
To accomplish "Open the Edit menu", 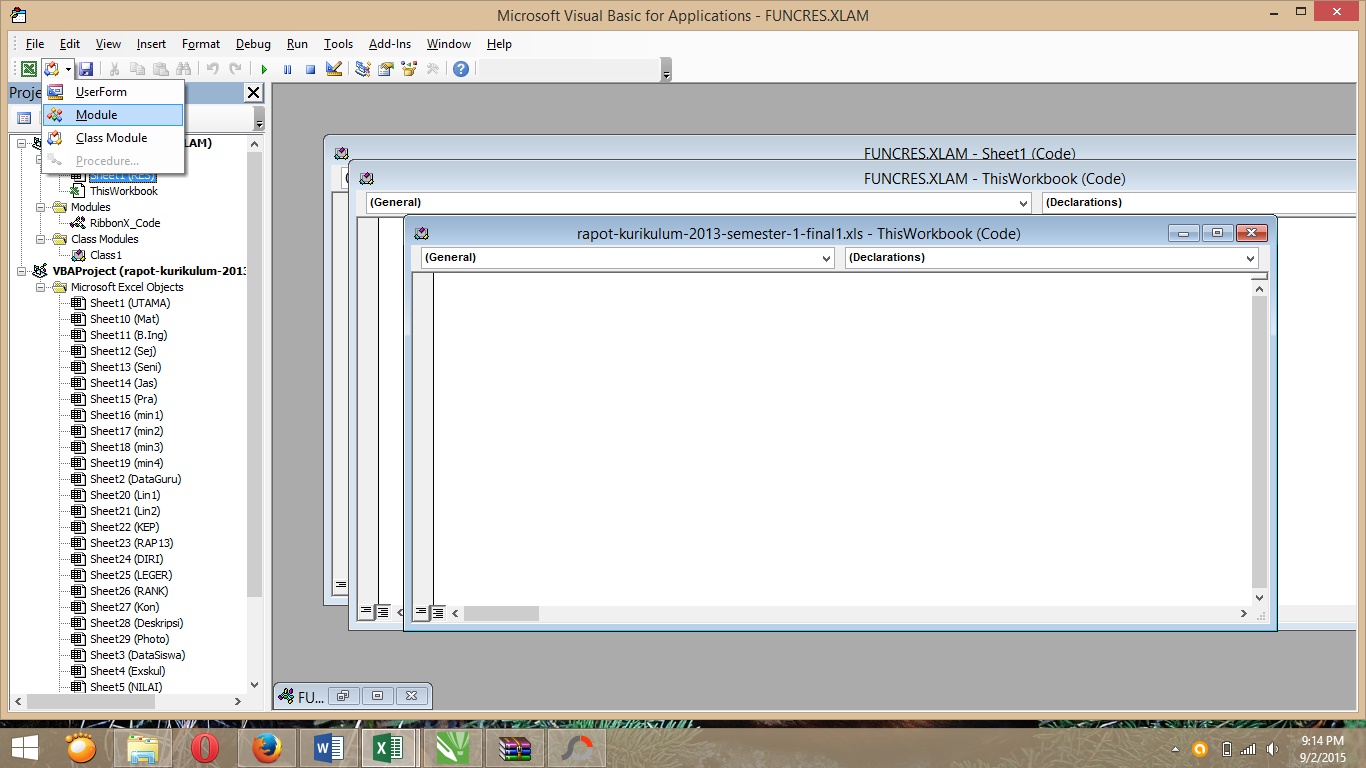I will click(70, 44).
